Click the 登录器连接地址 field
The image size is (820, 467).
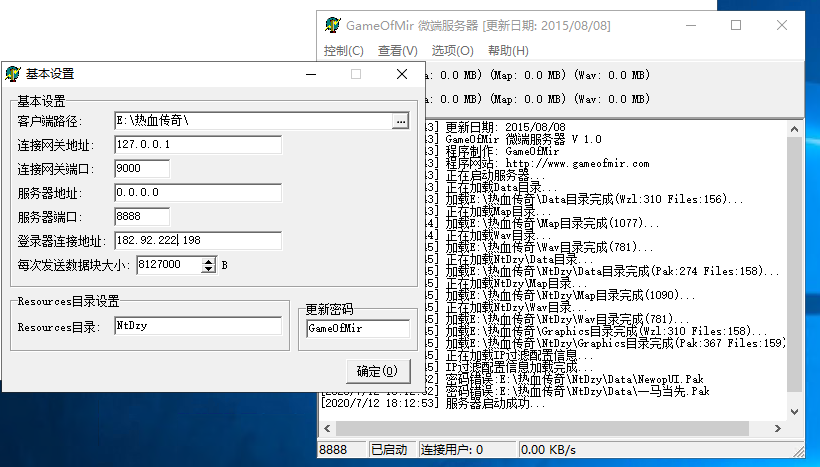pos(198,241)
